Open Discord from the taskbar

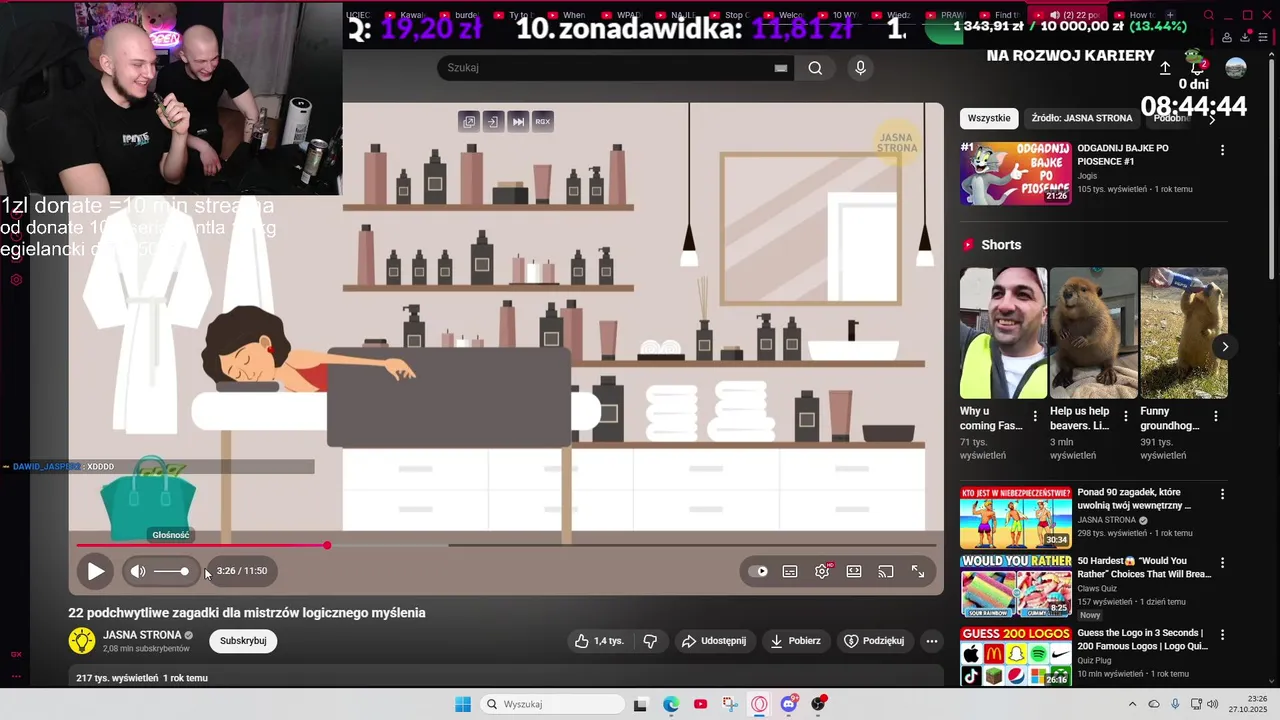click(x=789, y=704)
